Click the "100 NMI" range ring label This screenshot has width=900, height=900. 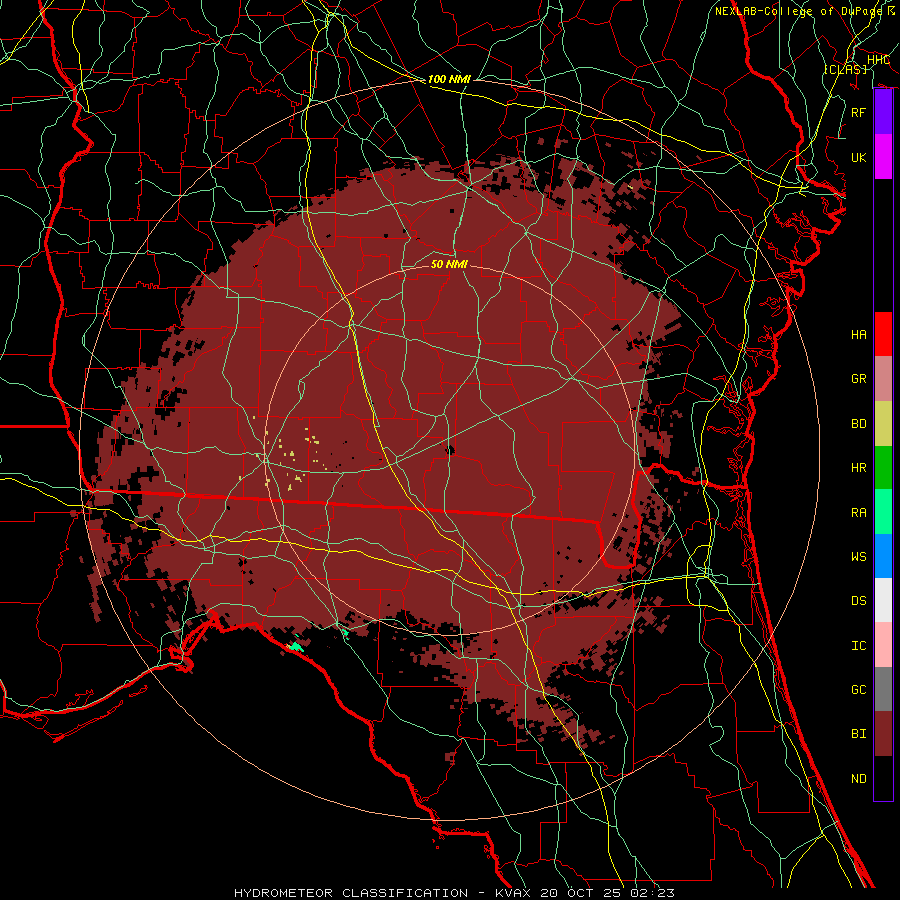click(449, 79)
